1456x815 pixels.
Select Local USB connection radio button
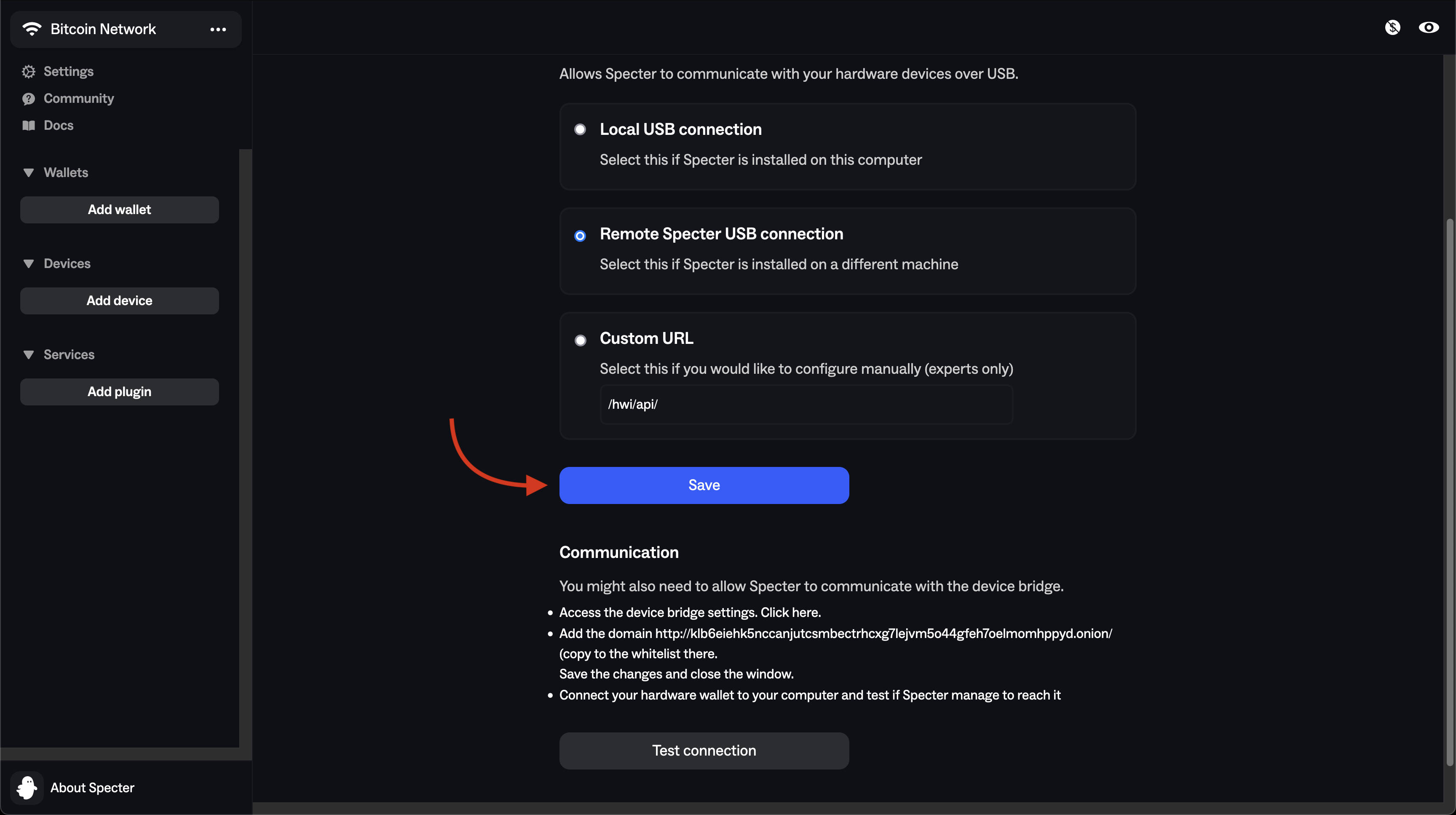[x=580, y=129]
